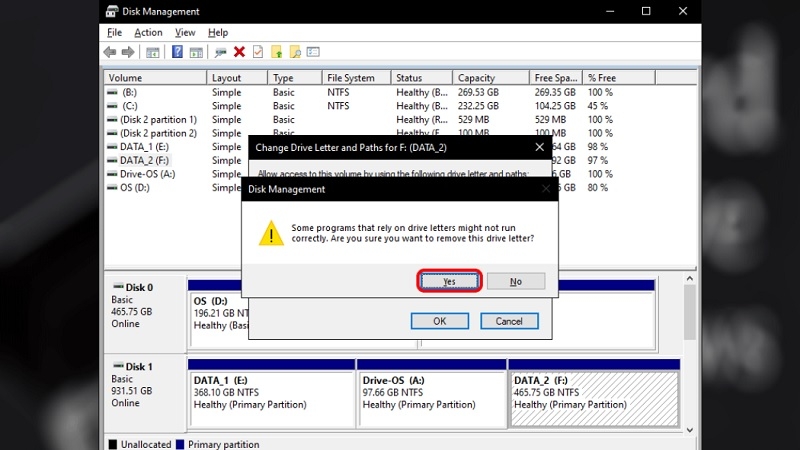Select the (Disk 2 partition 2) volume row
Viewport: 800px width, 450px height.
pos(158,133)
